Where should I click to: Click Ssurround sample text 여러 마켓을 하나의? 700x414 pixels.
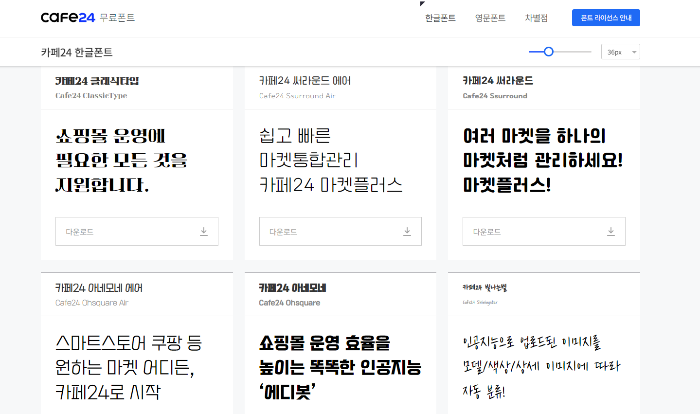(534, 136)
